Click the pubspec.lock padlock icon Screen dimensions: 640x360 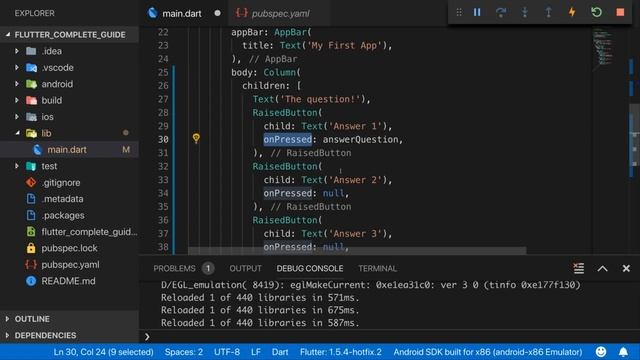tap(31, 248)
